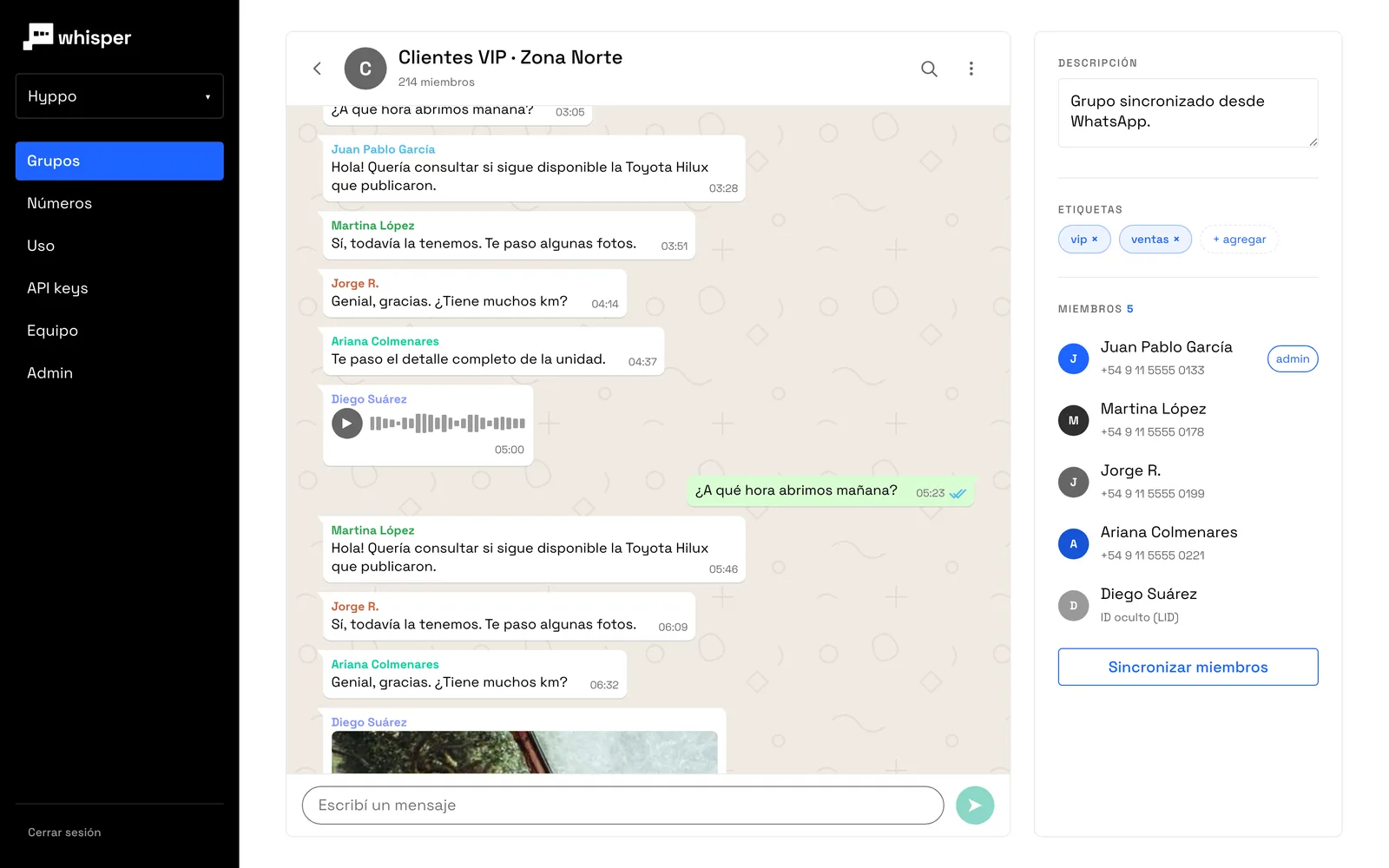Click Juan Pablo García's blue avatar
Screen dimensions: 1389x868
1073,358
